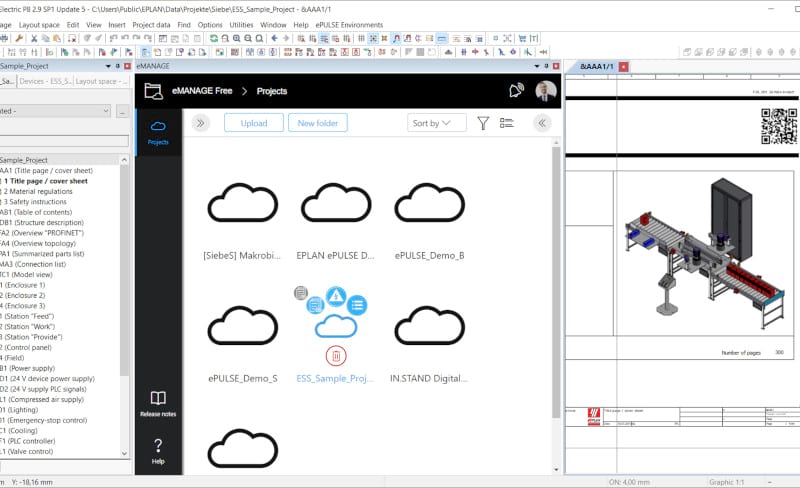The image size is (800, 488).
Task: Switch to list view layout icon
Action: 507,123
